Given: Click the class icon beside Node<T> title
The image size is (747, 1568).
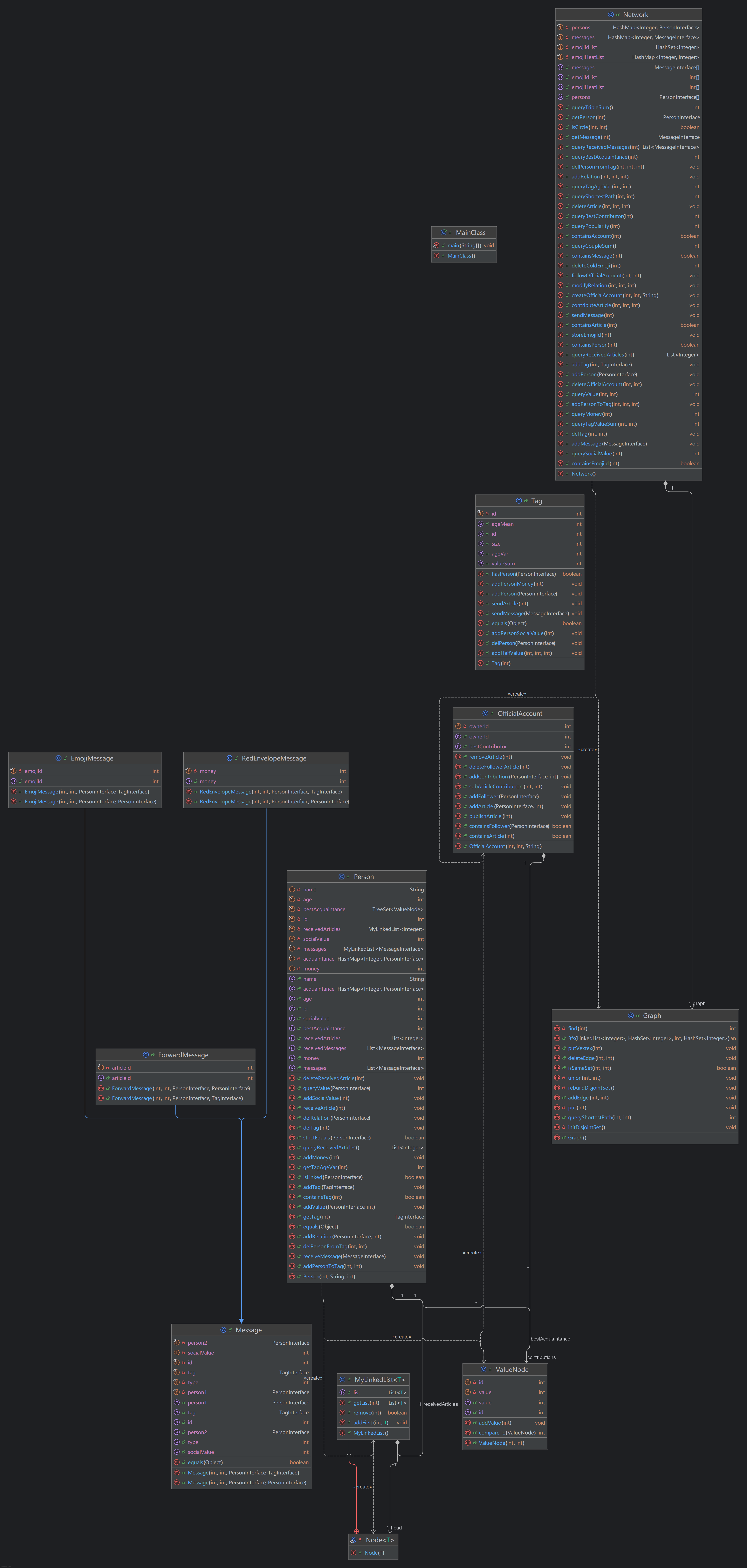Looking at the screenshot, I should click(353, 1540).
